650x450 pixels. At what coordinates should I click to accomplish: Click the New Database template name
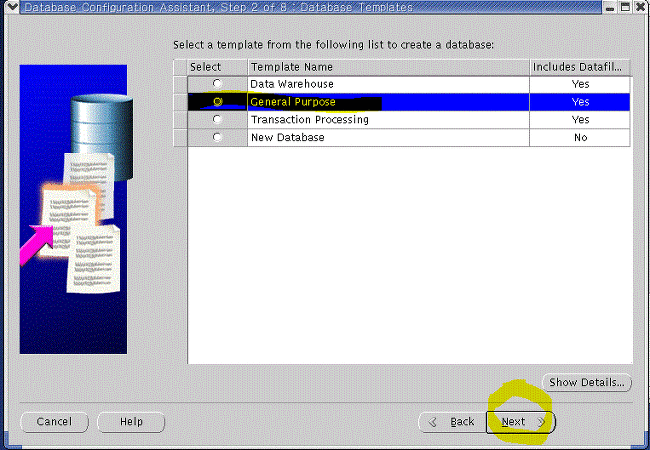click(288, 138)
